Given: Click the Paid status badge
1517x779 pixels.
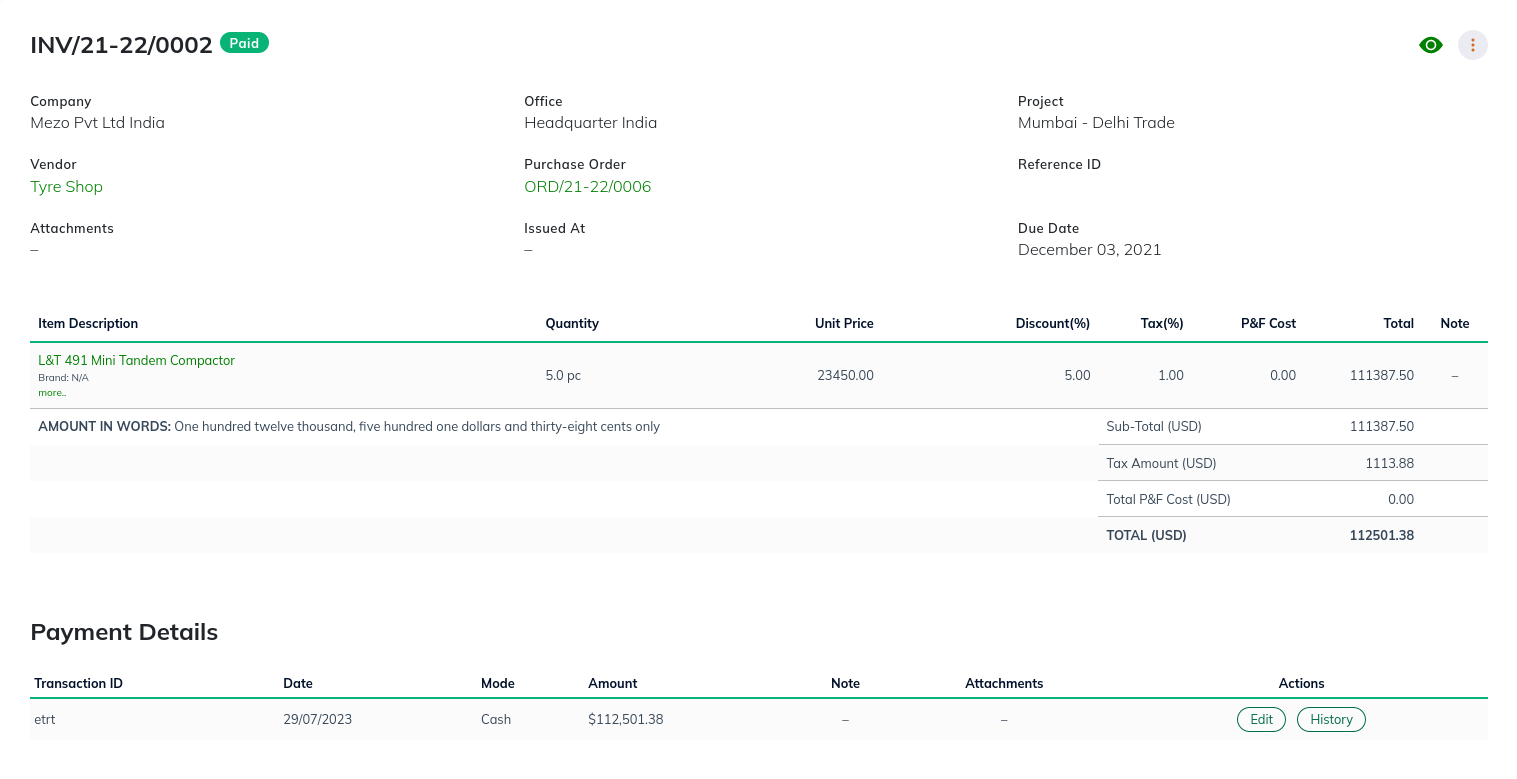Looking at the screenshot, I should click(244, 43).
